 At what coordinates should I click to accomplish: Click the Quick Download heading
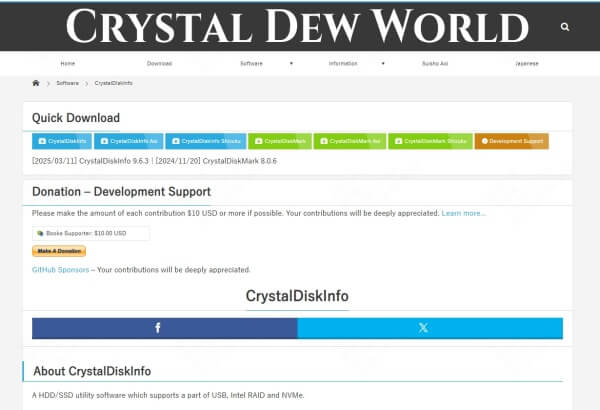click(x=76, y=118)
